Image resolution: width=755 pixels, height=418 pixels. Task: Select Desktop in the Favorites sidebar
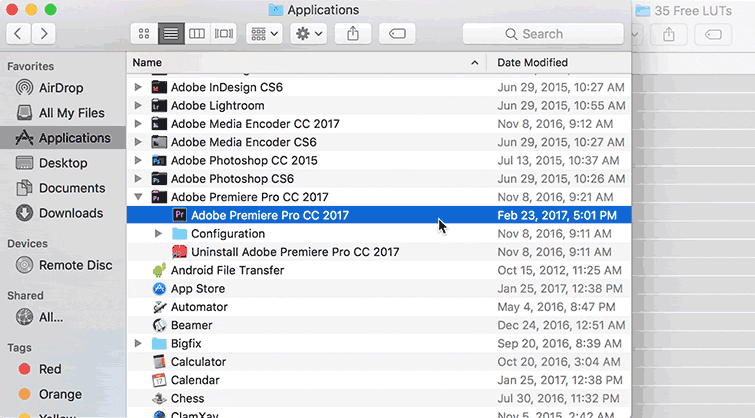pyautogui.click(x=62, y=163)
